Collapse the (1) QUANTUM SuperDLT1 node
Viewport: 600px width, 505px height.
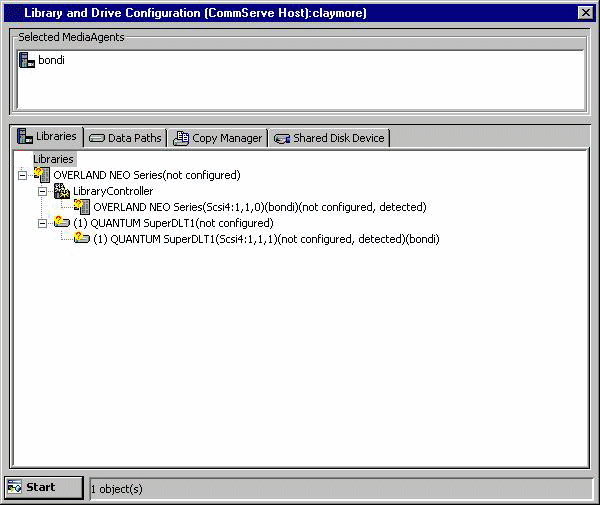43,223
